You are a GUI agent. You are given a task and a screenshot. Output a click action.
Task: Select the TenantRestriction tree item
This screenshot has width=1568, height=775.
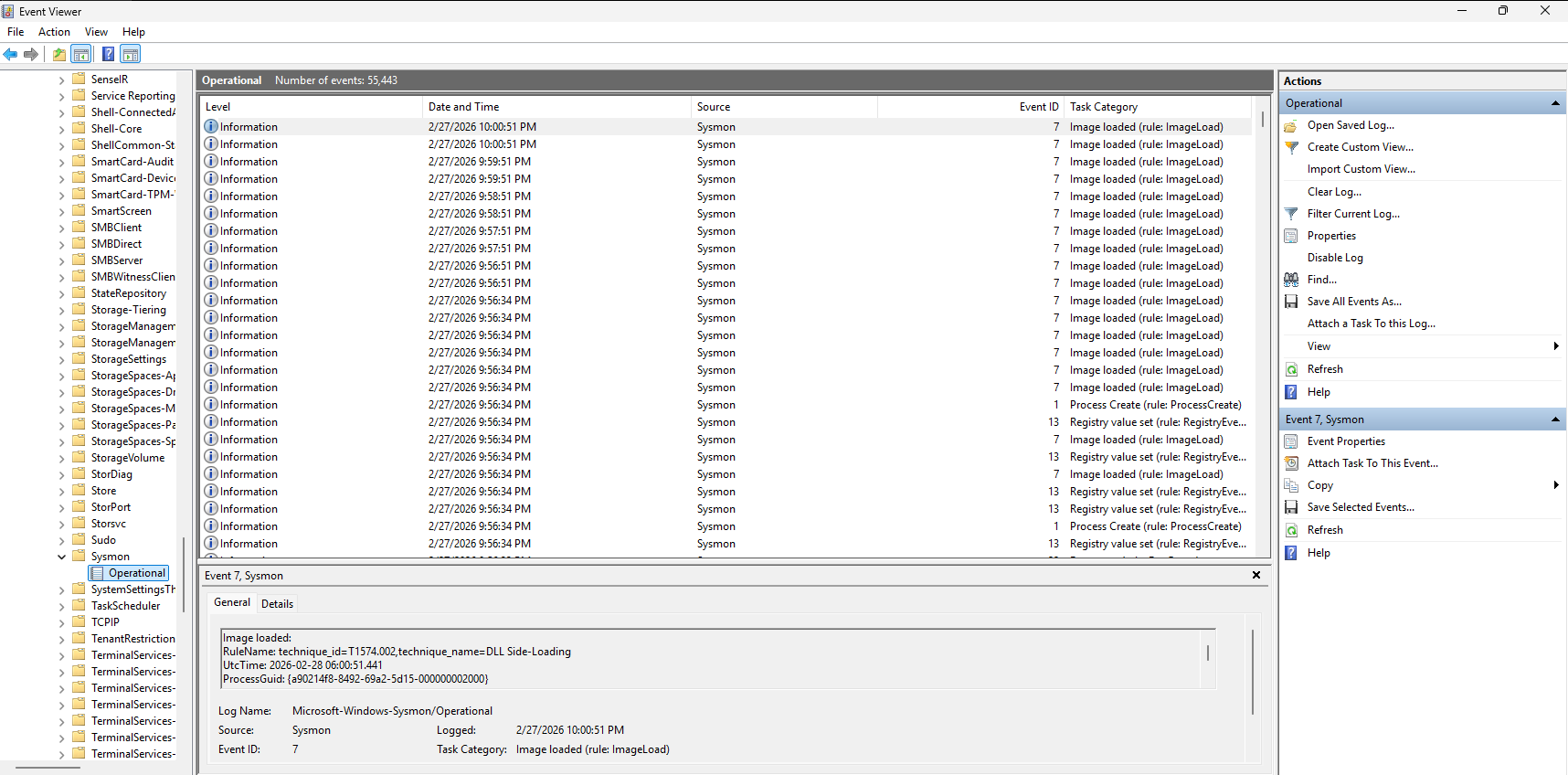[133, 639]
